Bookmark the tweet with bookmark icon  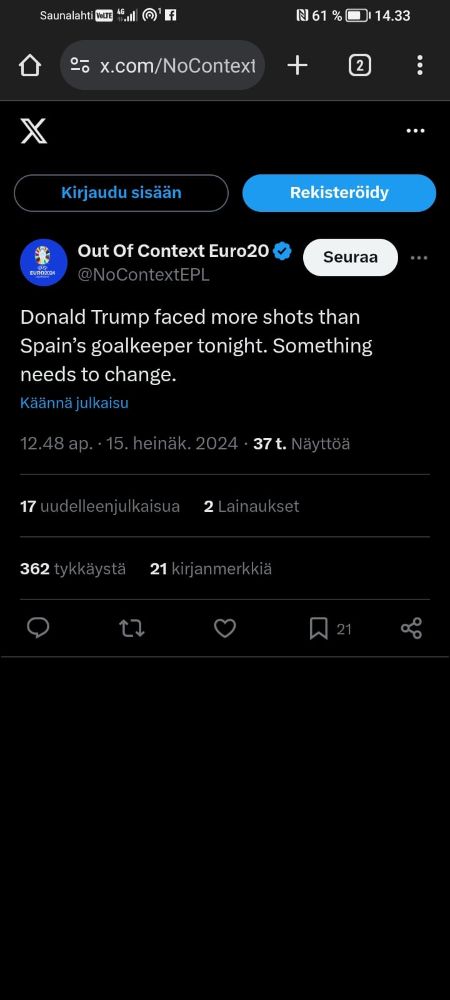pos(318,629)
